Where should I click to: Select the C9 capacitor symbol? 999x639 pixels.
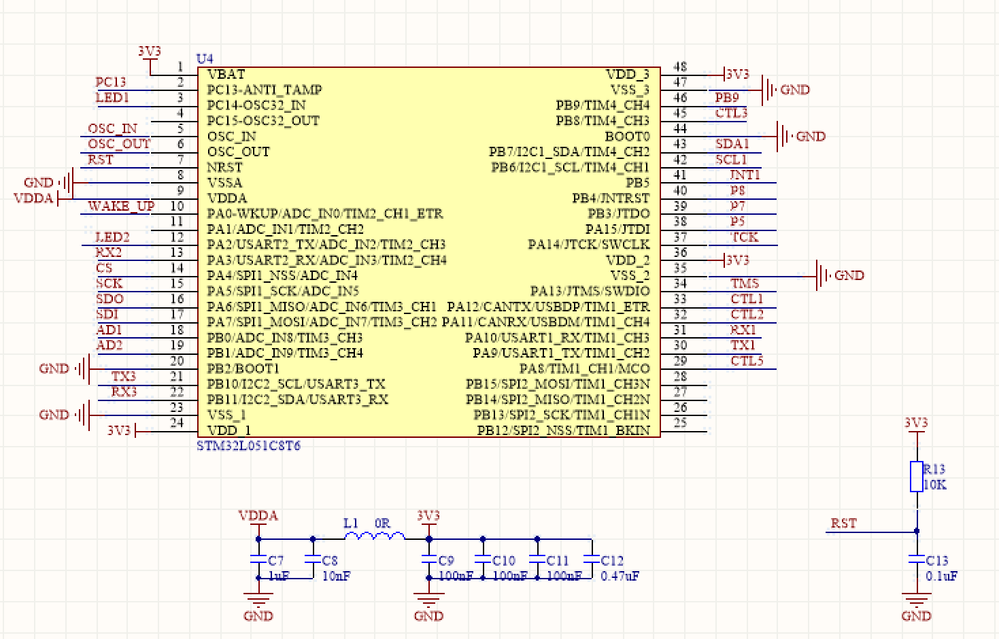[429, 559]
